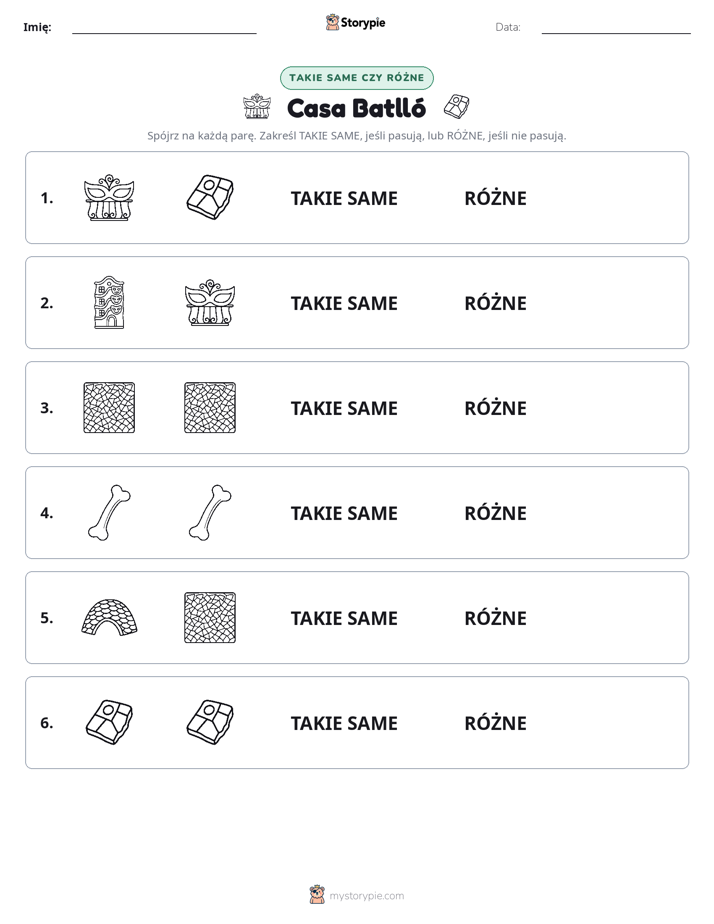
Task: Select TAKIE SAME in row 6
Action: pos(344,723)
